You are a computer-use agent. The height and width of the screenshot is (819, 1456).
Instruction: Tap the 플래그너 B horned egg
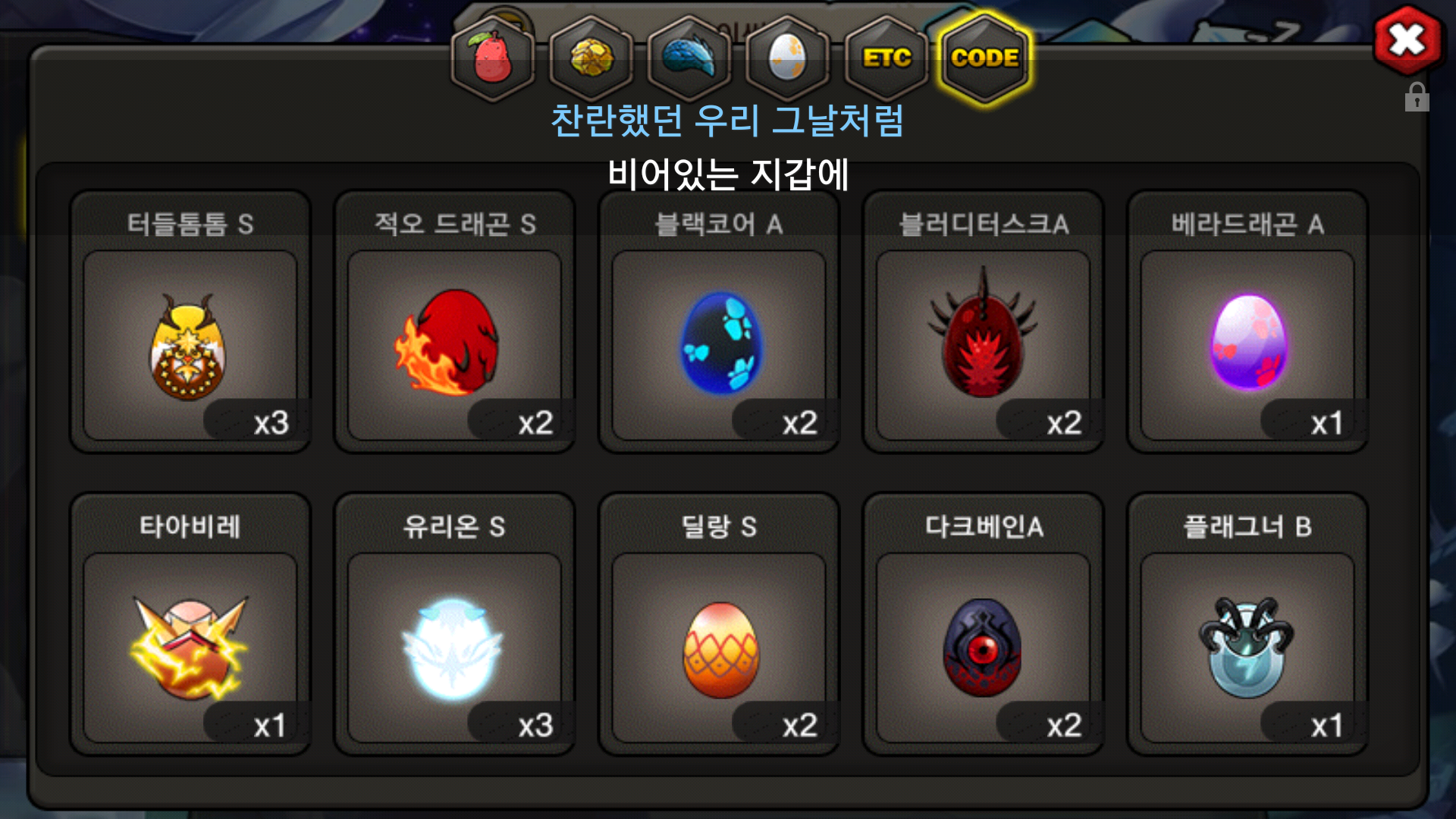tap(1247, 648)
